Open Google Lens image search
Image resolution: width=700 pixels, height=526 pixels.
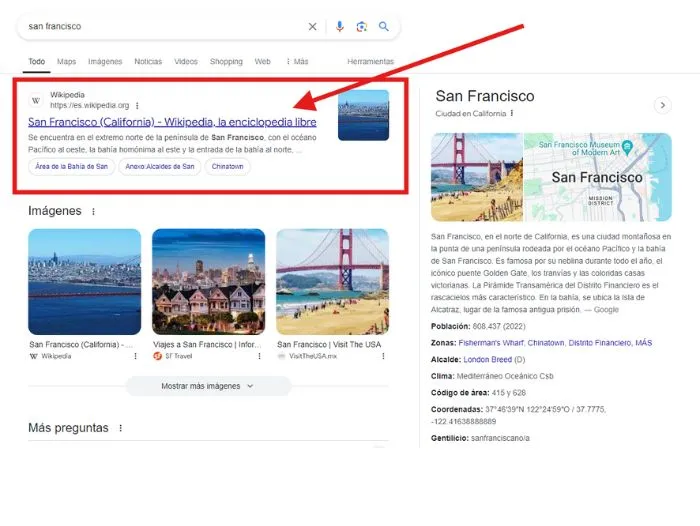pos(362,27)
